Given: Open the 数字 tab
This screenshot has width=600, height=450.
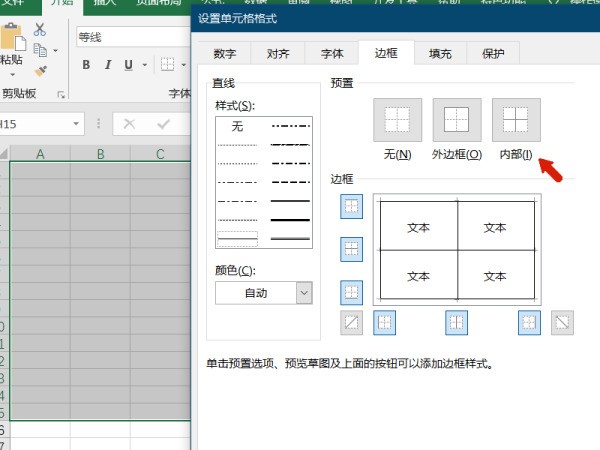Looking at the screenshot, I should (x=225, y=54).
